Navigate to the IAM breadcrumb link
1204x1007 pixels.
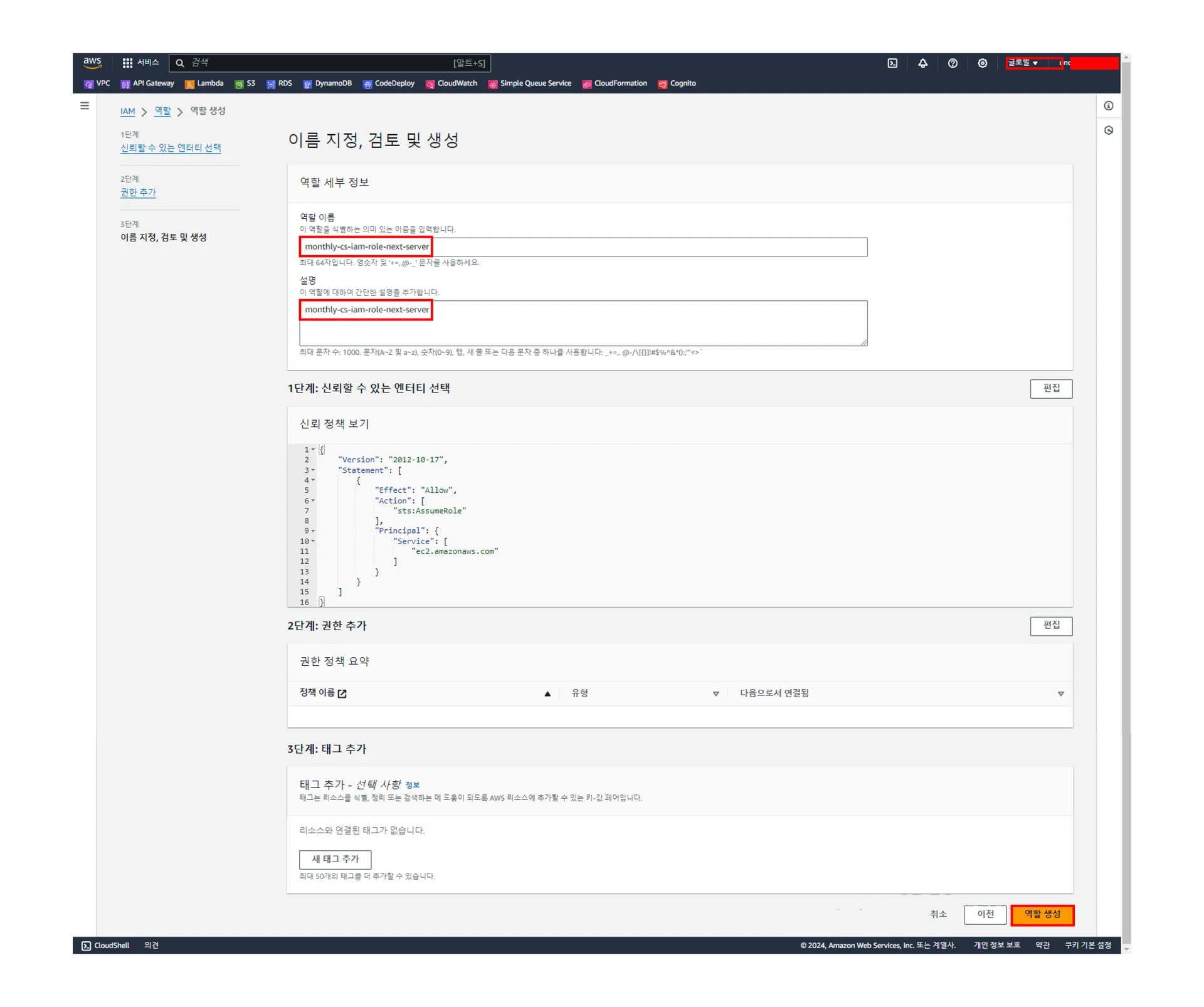[x=127, y=111]
